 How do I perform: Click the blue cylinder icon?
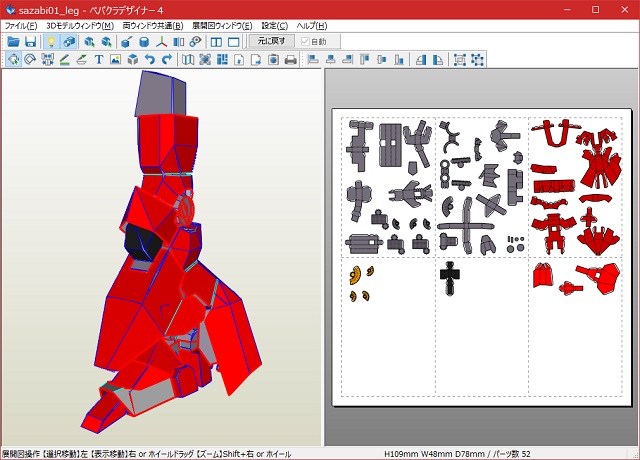click(x=144, y=42)
